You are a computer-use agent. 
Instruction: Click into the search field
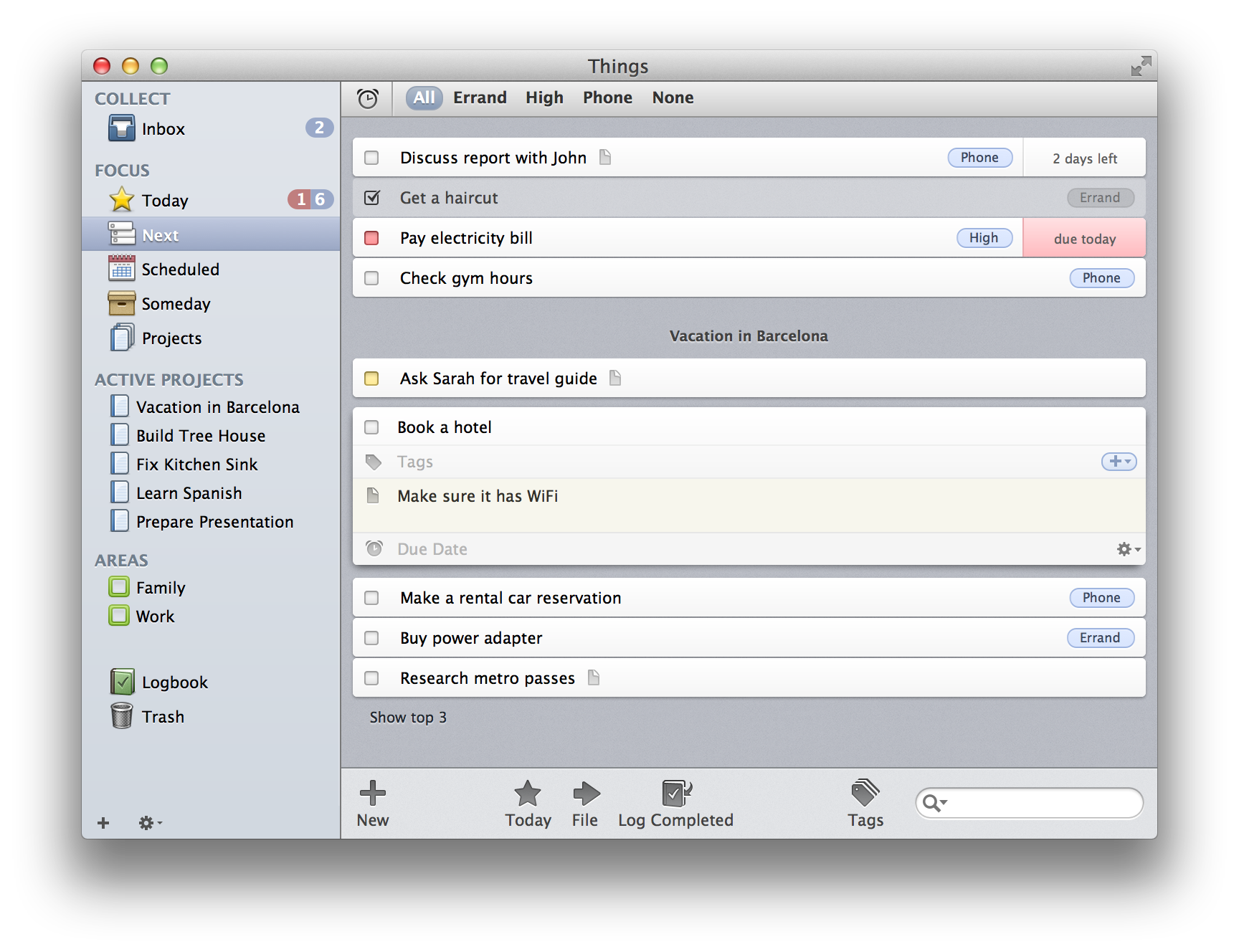click(1040, 803)
